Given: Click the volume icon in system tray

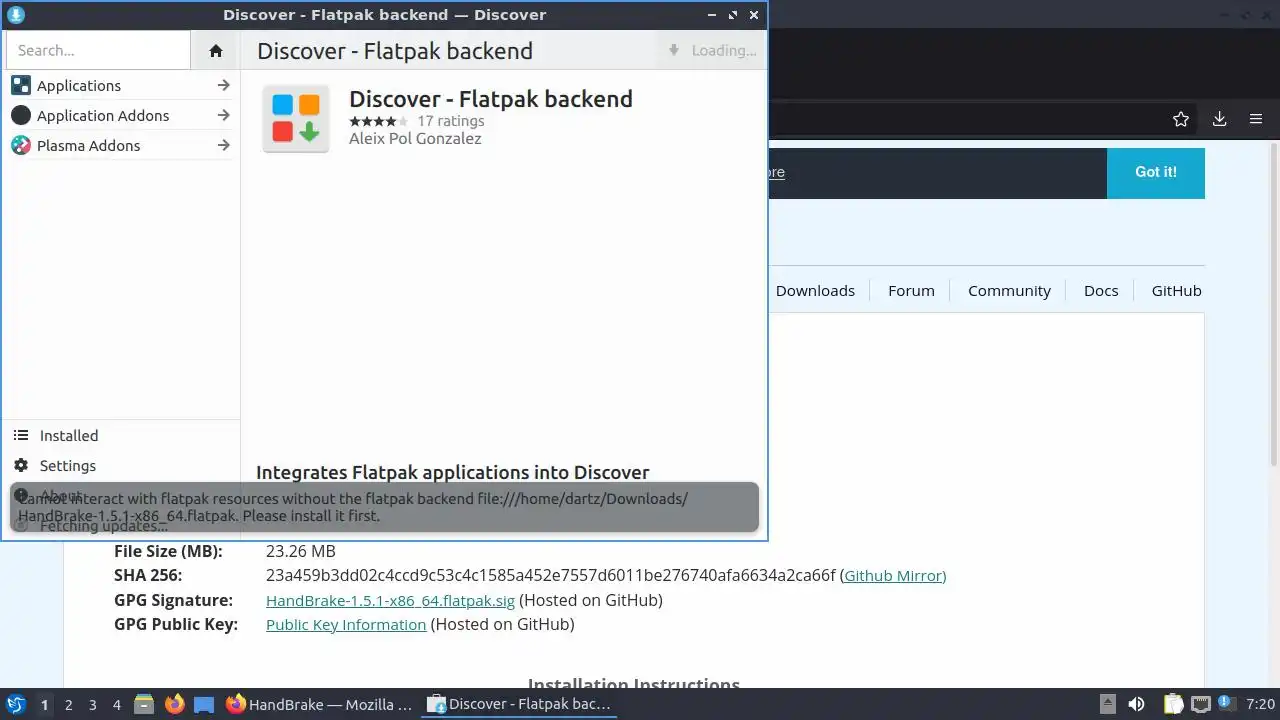Looking at the screenshot, I should click(1136, 705).
